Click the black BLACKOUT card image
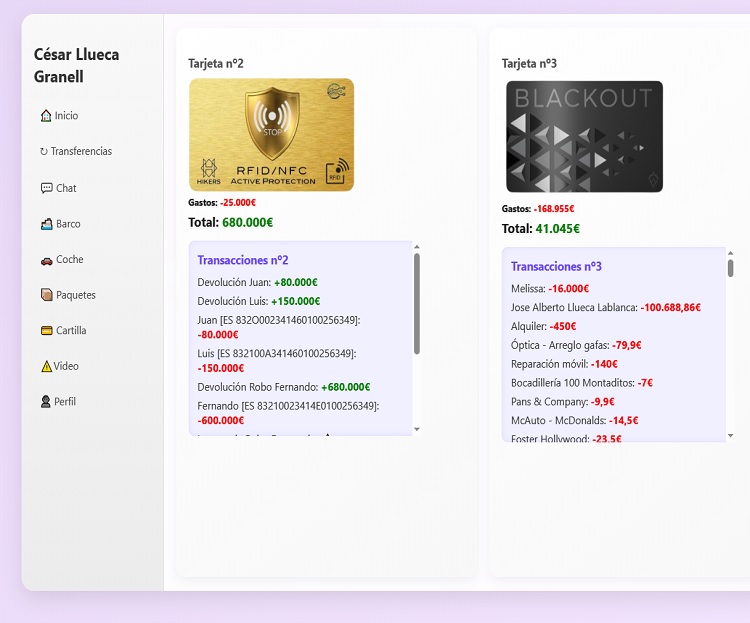Screen dimensions: 750x623 click(585, 136)
